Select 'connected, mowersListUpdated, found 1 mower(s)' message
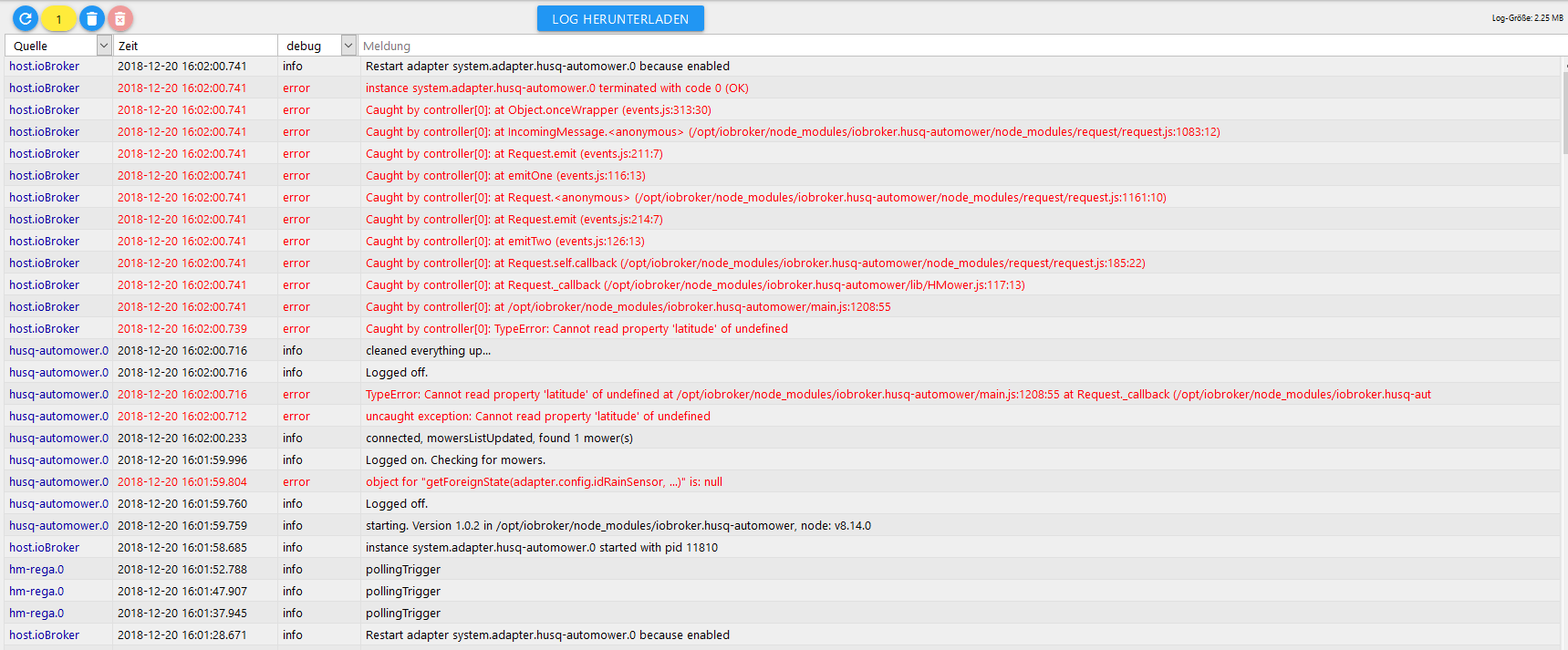1568x650 pixels. pos(499,438)
